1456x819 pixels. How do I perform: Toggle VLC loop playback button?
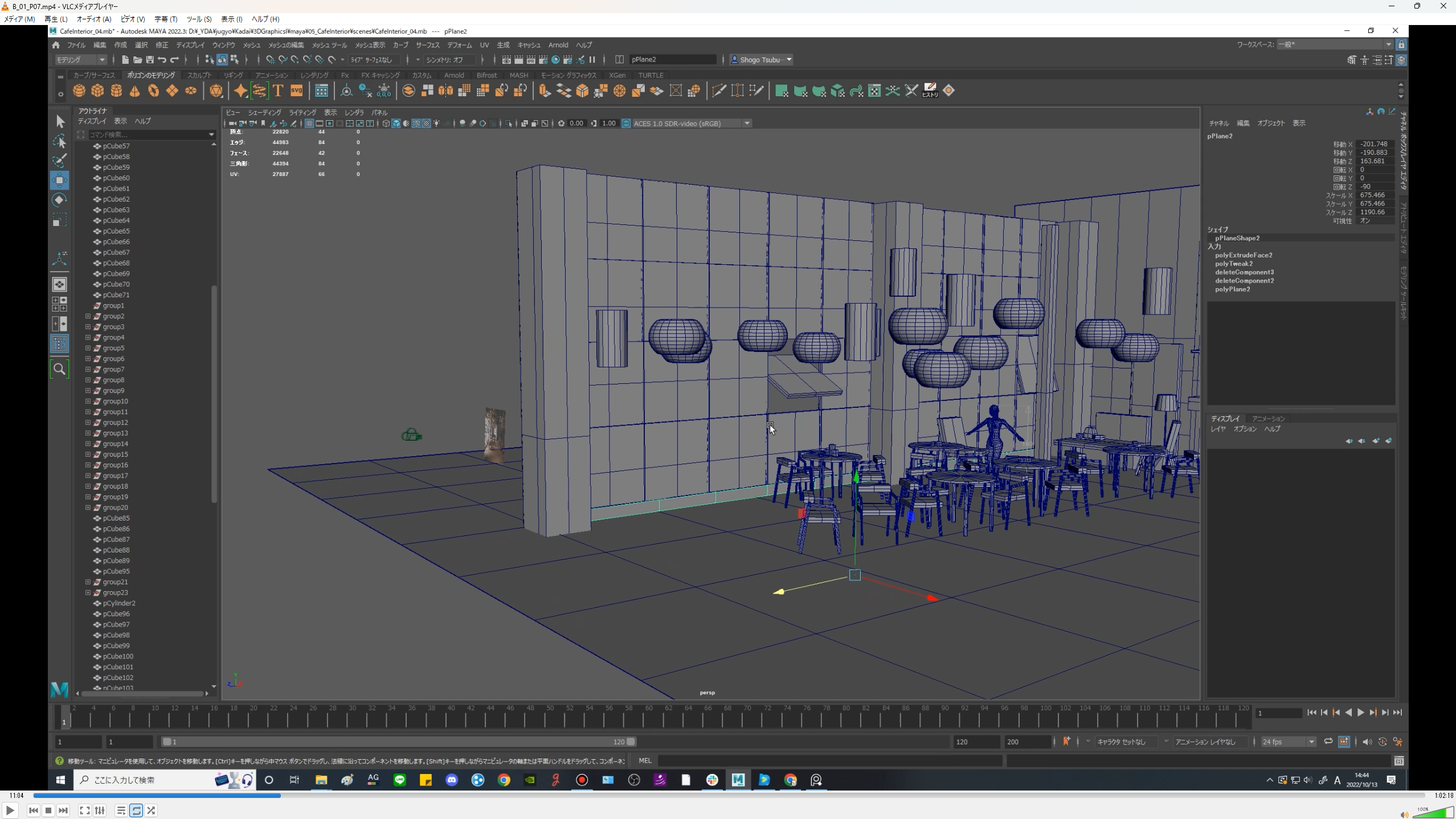tap(136, 810)
